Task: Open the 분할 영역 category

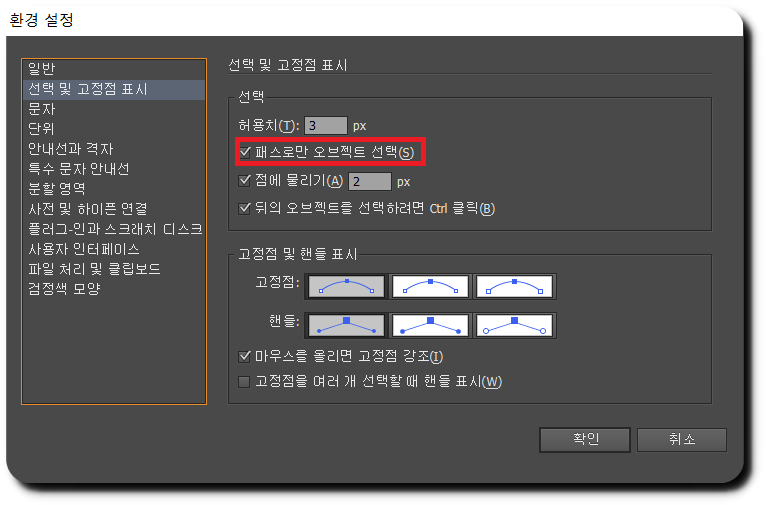Action: (x=114, y=189)
